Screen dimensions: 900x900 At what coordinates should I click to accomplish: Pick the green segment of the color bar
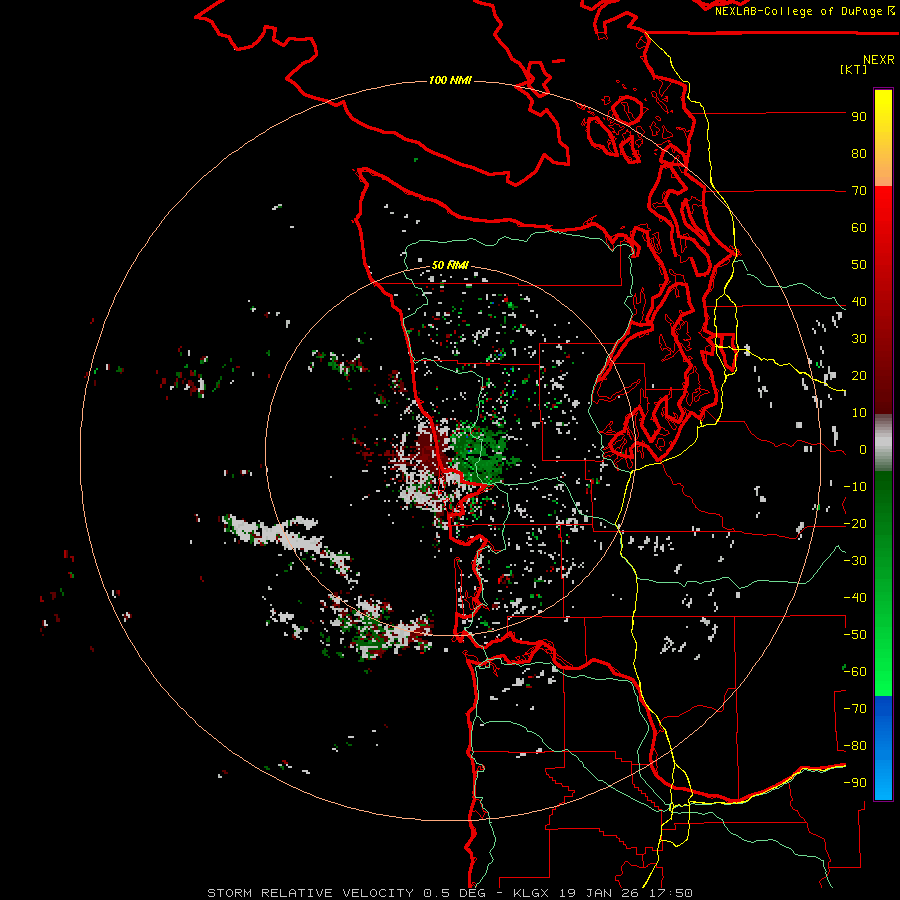click(883, 584)
